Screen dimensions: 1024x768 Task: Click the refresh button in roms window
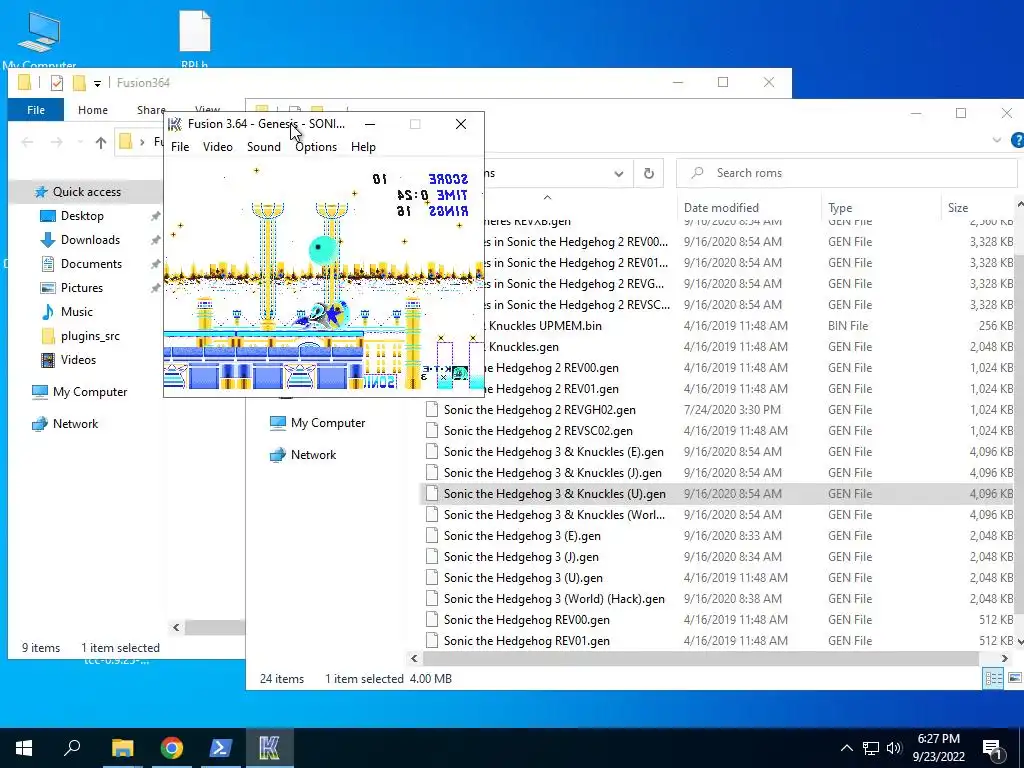(648, 173)
